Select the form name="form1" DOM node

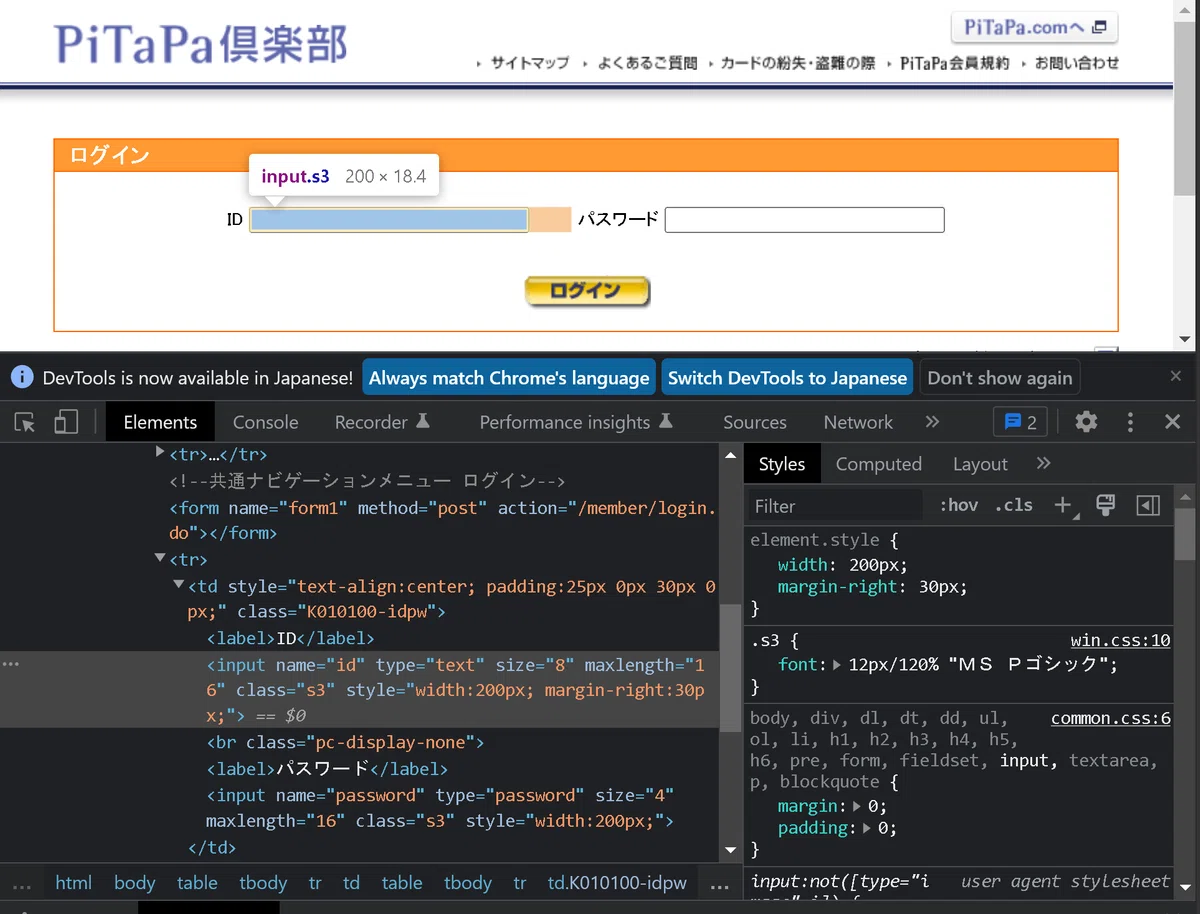(443, 520)
